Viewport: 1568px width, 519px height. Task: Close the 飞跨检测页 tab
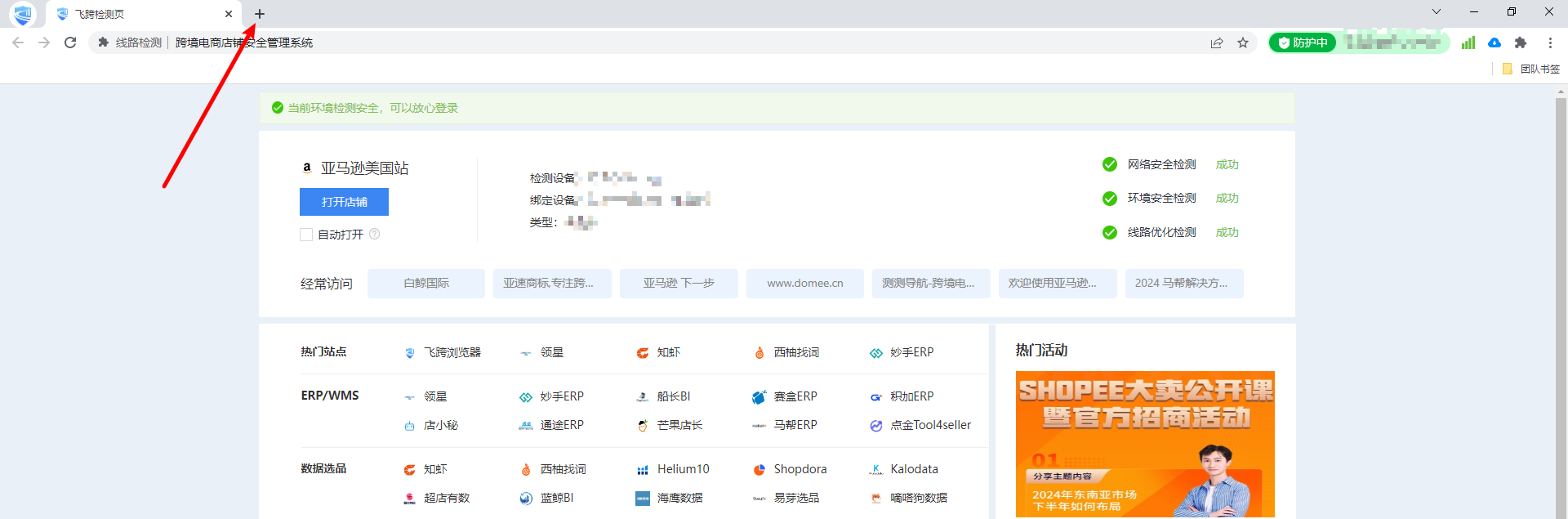click(x=229, y=14)
